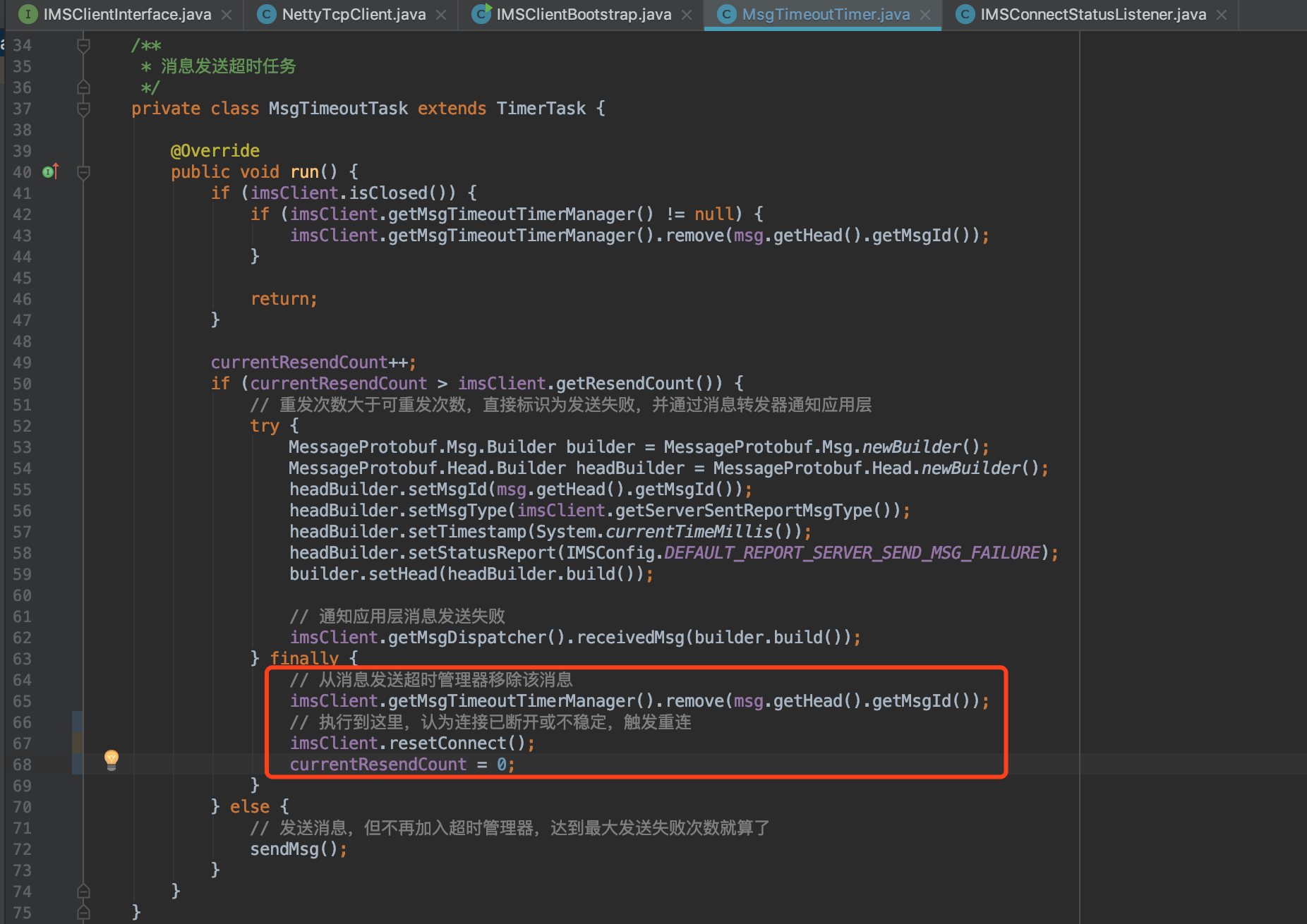Screen dimensions: 1307x924
Task: Click the class icon on the active MsgTimeoutTimer.java tab
Action: pyautogui.click(x=726, y=14)
